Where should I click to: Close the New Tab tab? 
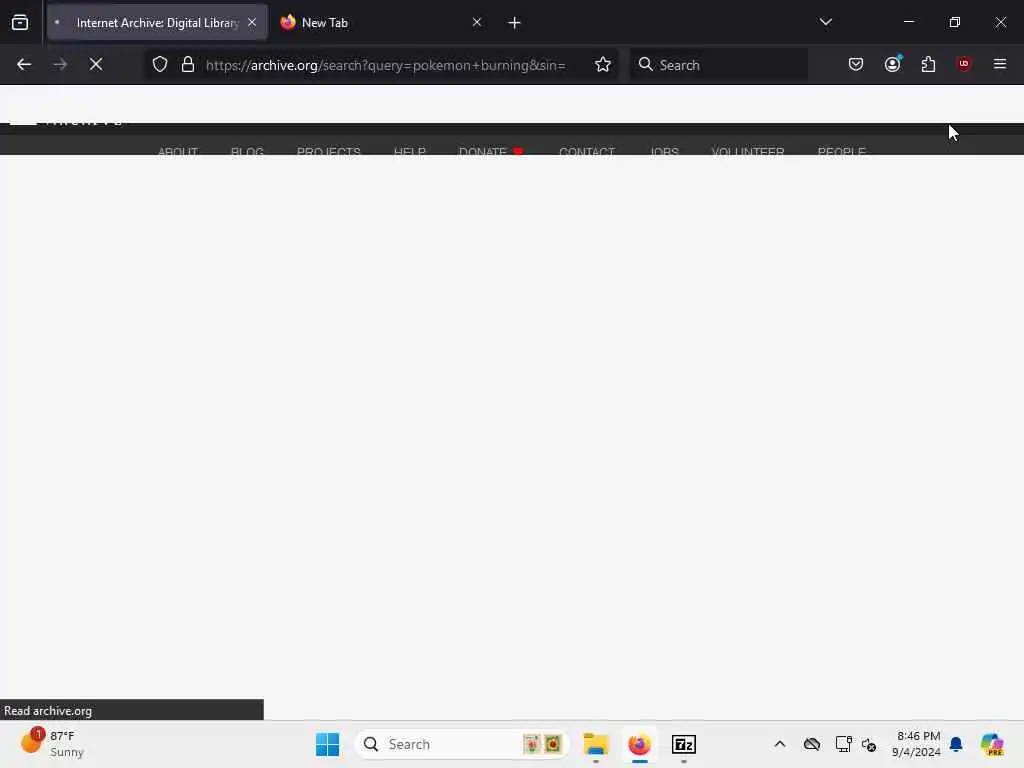tap(477, 22)
